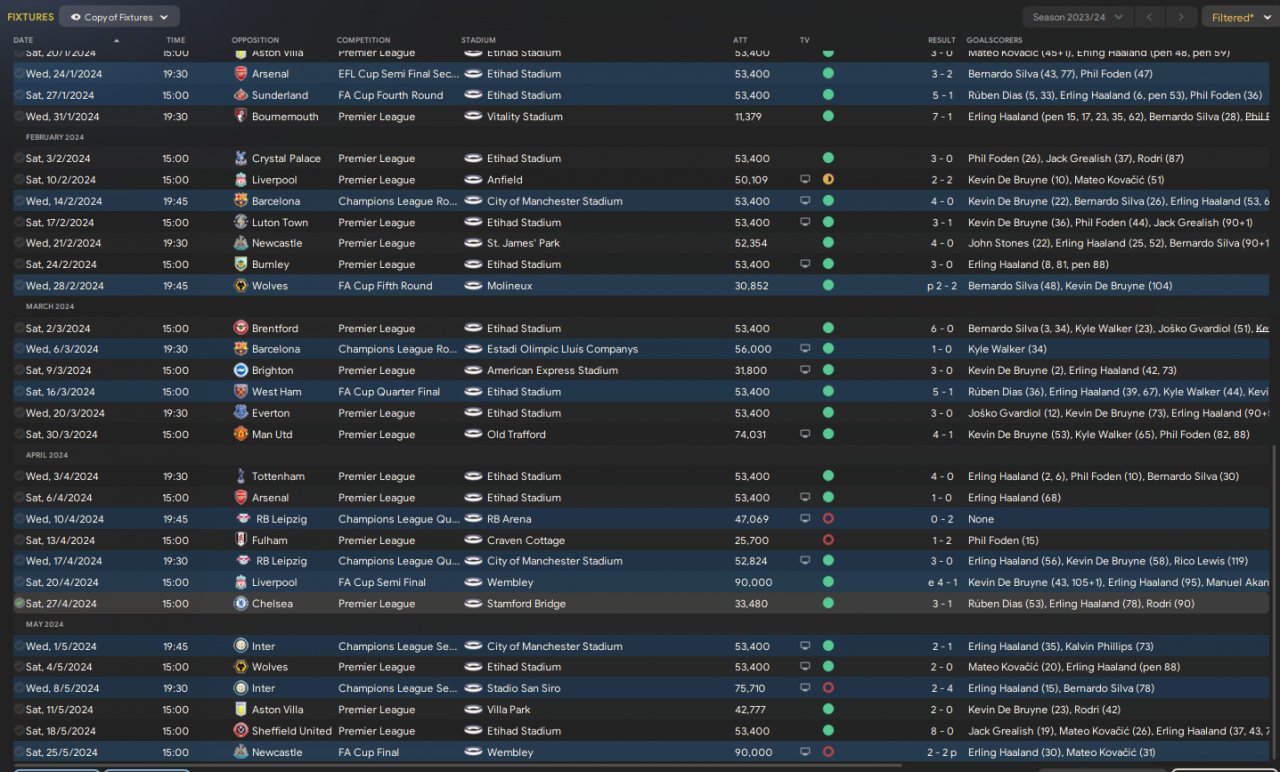Tick the selection circle for Wed, 3/4/2024
Screen dimensions: 1280x772
[19, 476]
